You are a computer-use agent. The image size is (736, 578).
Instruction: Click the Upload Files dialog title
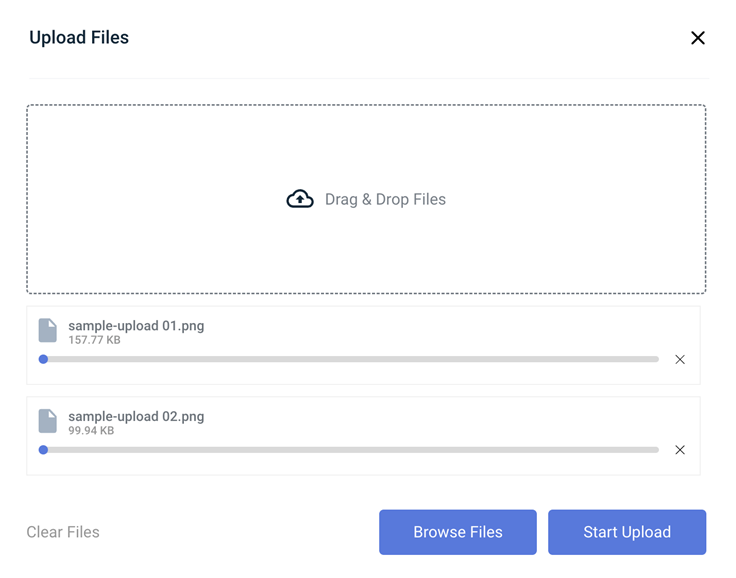[x=79, y=38]
